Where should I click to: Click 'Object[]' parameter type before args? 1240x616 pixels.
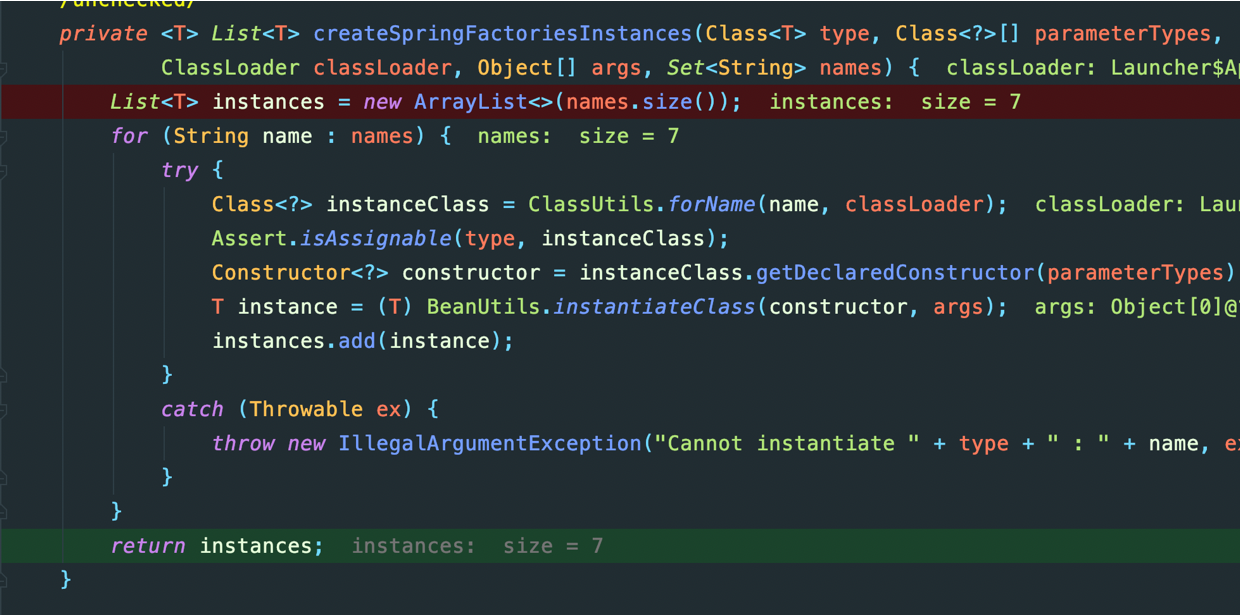(x=527, y=68)
